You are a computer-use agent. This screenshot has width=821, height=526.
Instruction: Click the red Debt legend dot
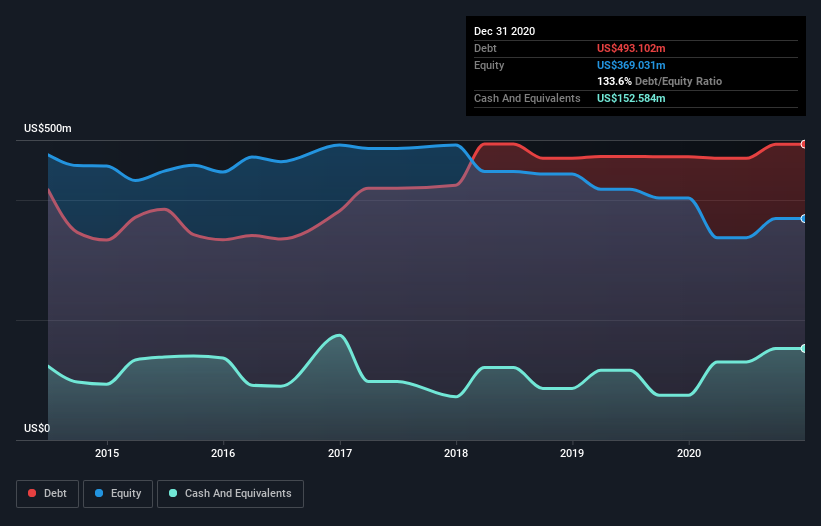(x=32, y=493)
